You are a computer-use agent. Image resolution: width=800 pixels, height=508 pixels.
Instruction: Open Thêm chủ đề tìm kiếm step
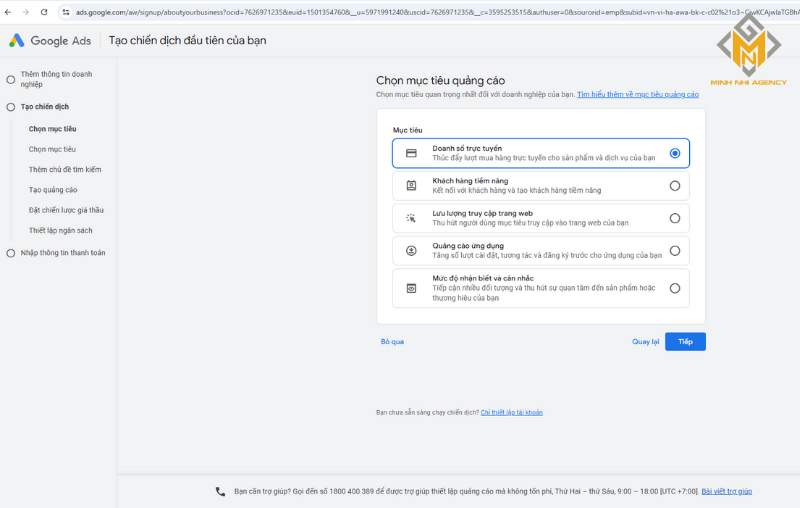[65, 169]
